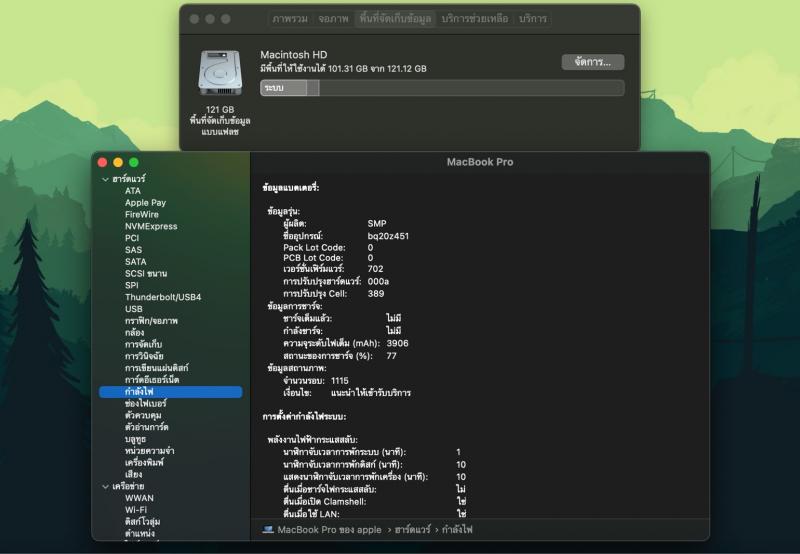
Task: Click the ระบบ segment of the storage bar
Action: (284, 88)
